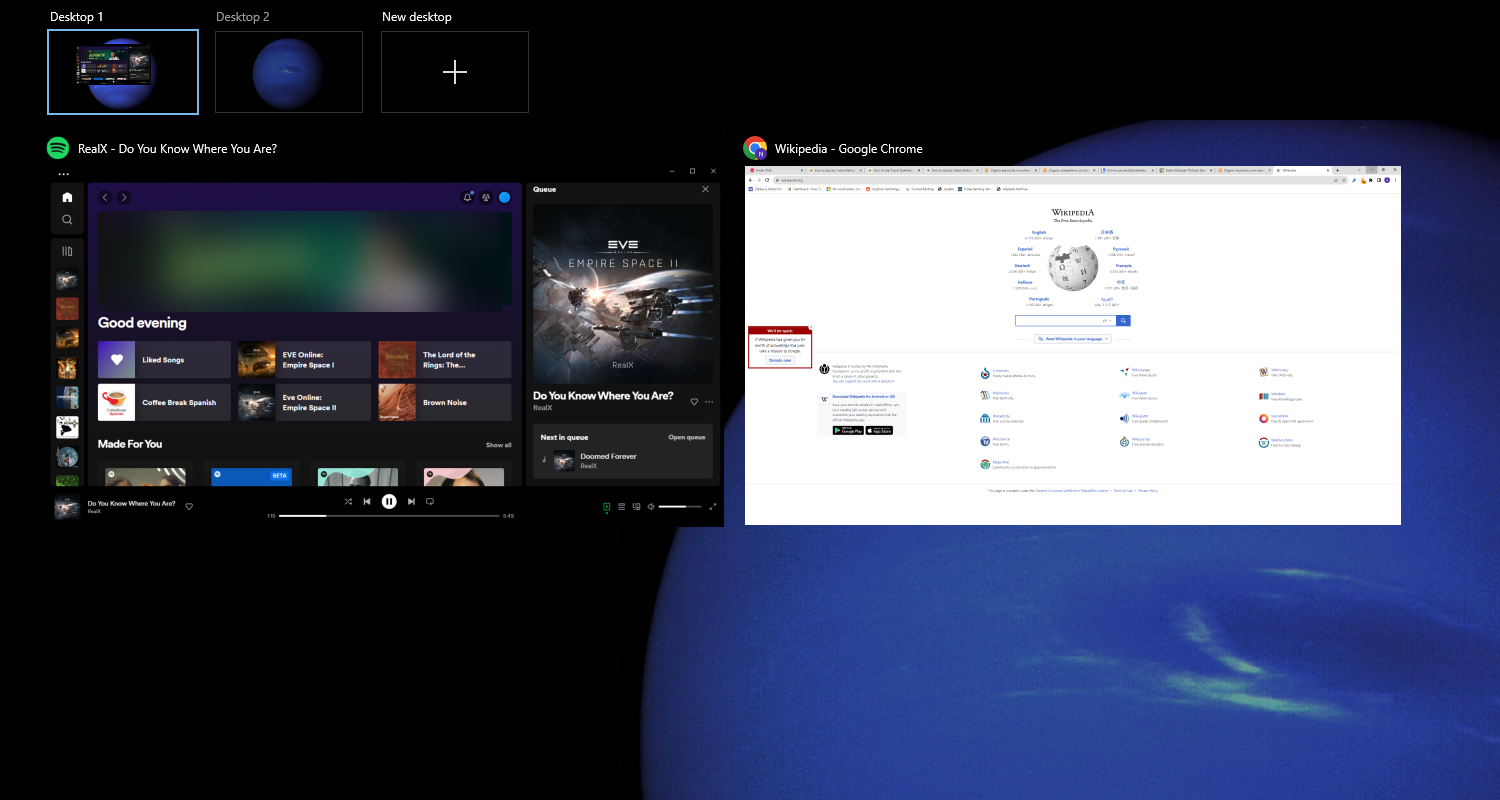
Task: Open the Spotify profile avatar menu
Action: point(505,197)
